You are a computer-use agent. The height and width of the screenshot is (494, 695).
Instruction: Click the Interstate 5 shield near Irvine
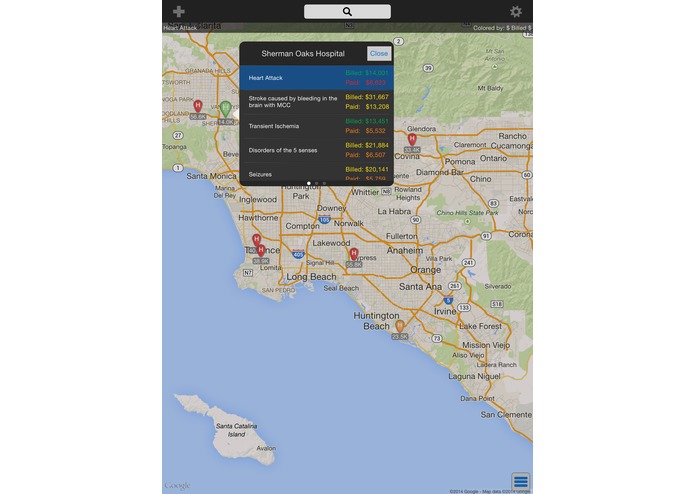pyautogui.click(x=448, y=300)
